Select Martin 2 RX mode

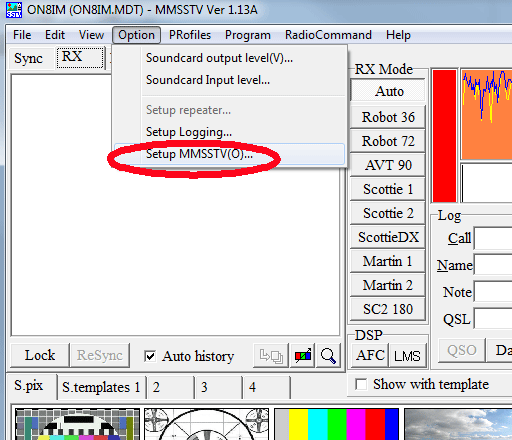(x=388, y=285)
